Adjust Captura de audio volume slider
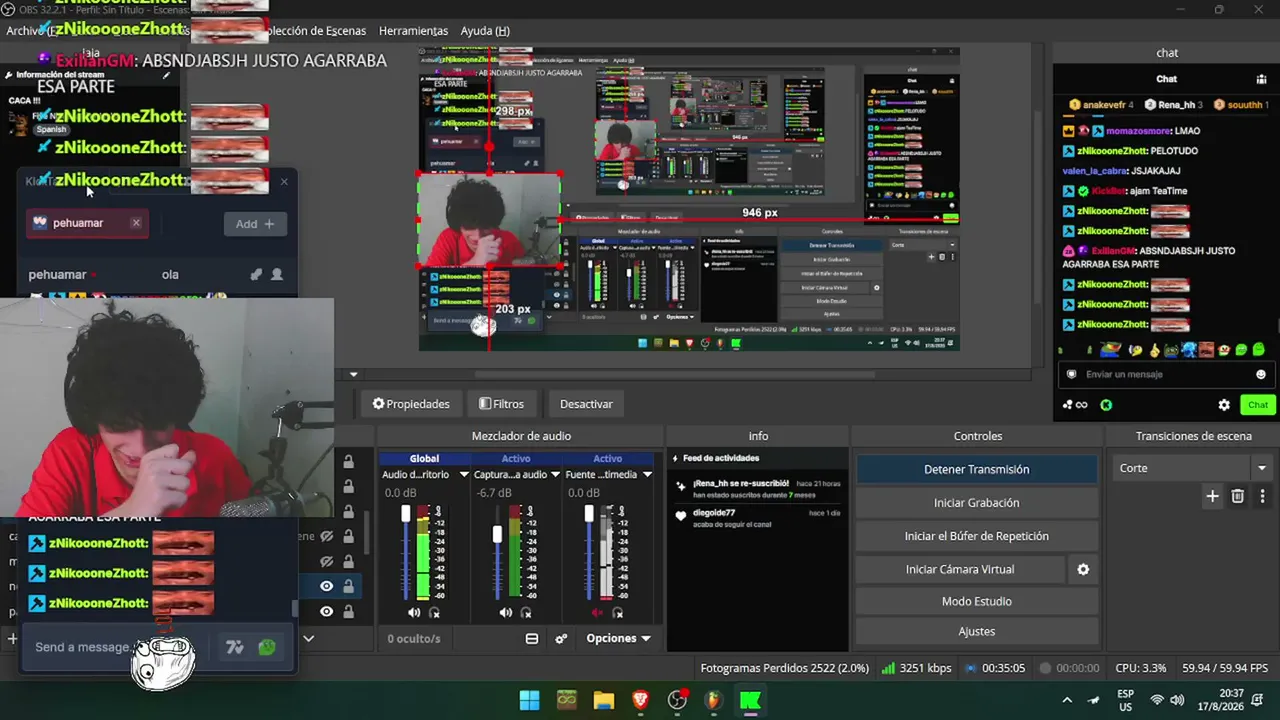1280x720 pixels. pyautogui.click(x=497, y=535)
